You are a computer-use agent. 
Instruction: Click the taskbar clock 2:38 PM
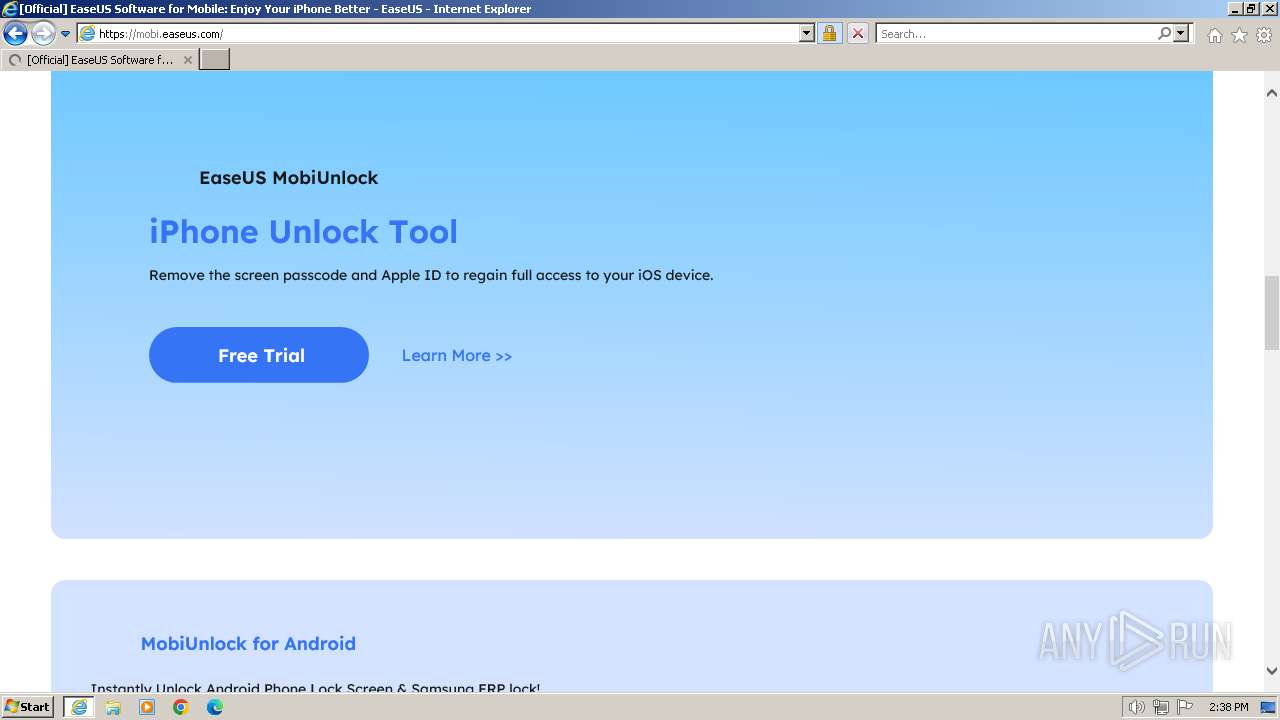1228,707
